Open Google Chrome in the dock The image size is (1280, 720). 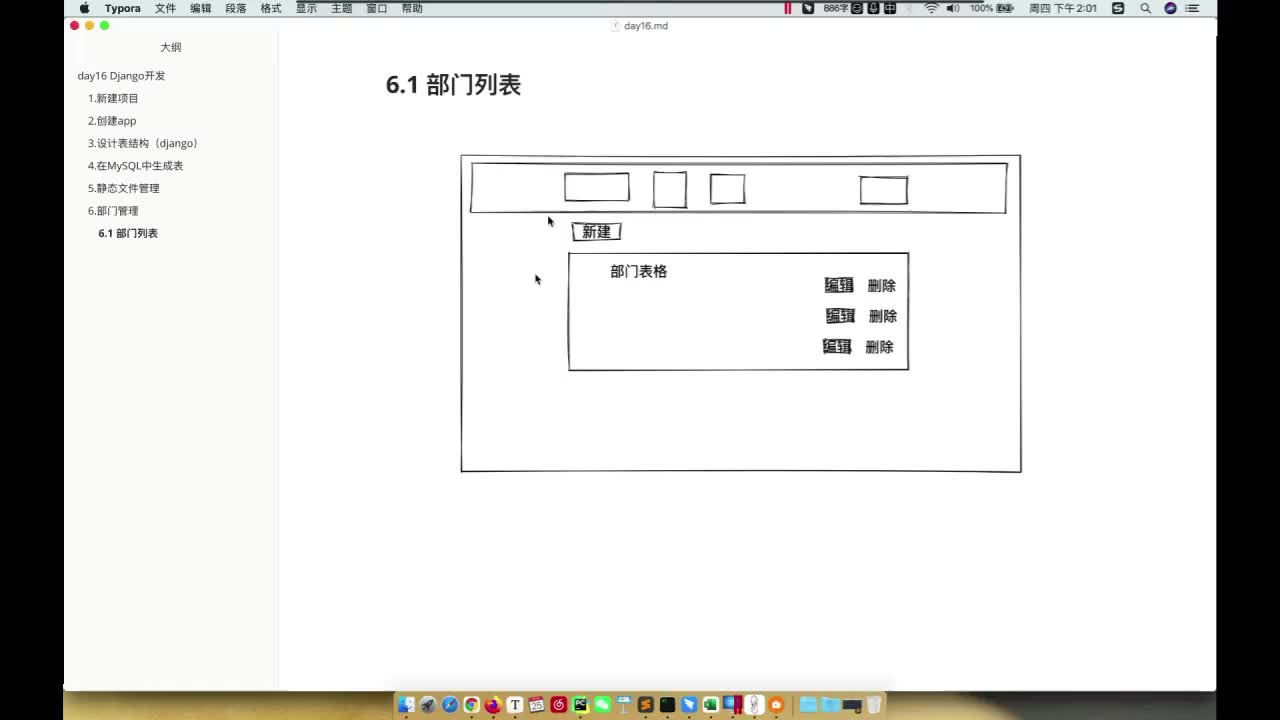(x=471, y=705)
